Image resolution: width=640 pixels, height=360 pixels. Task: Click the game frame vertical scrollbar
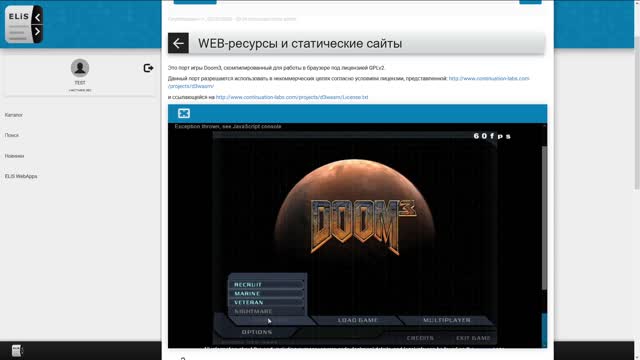point(544,218)
